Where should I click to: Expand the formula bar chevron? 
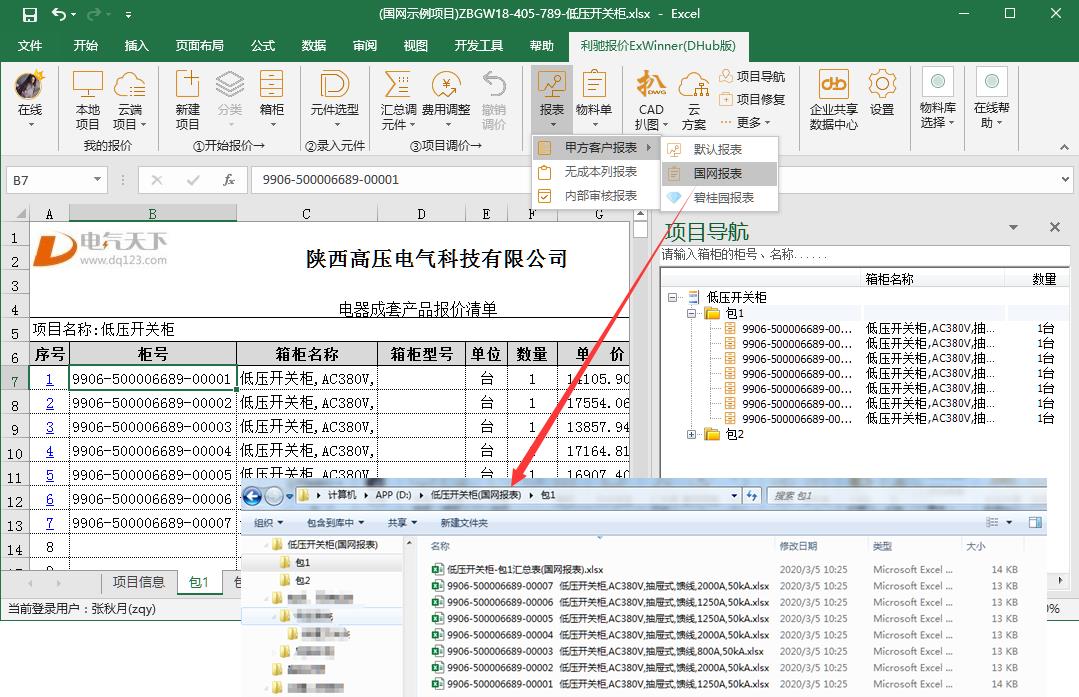click(1065, 180)
